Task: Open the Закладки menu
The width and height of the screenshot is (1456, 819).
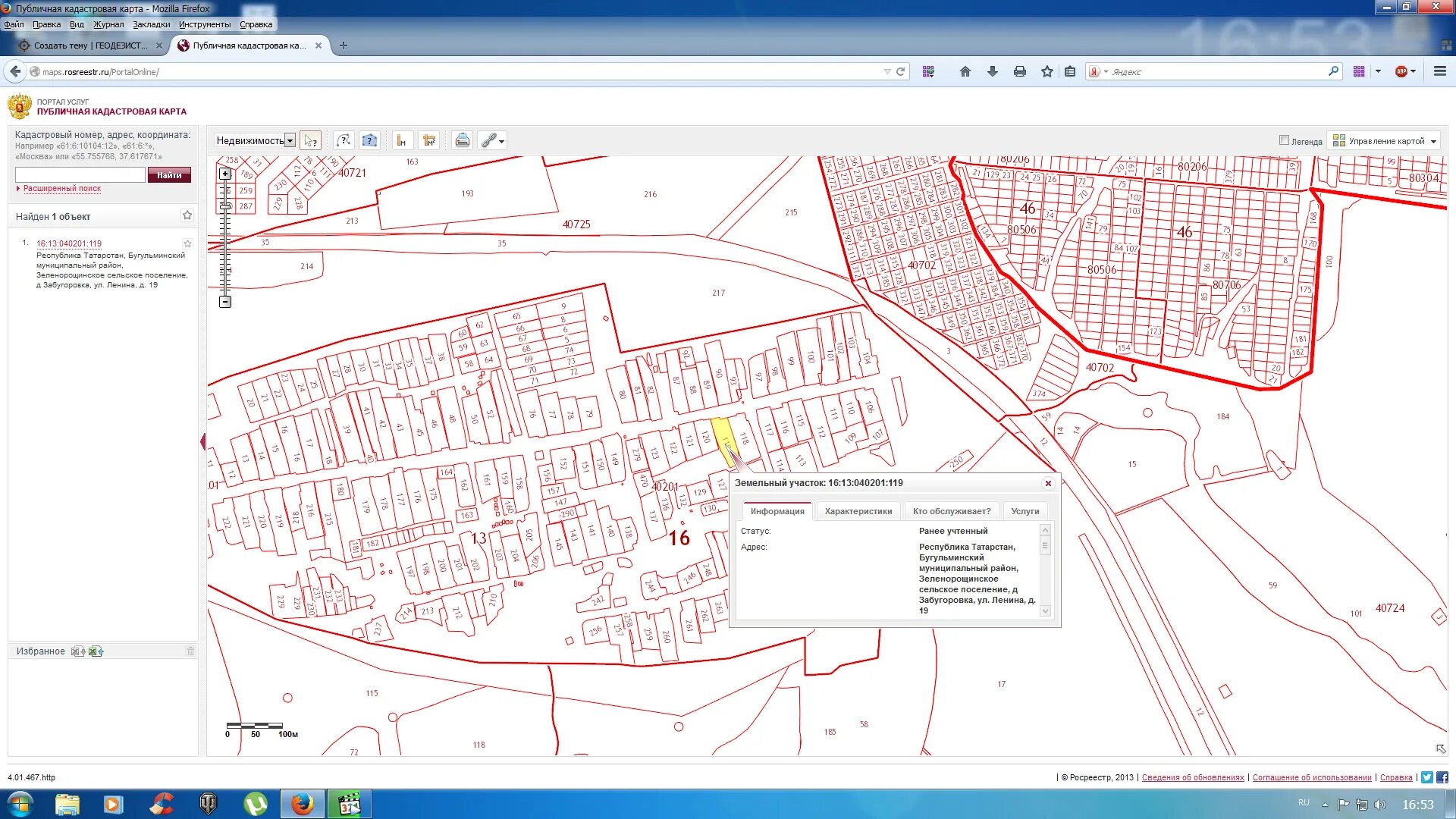Action: pyautogui.click(x=152, y=24)
